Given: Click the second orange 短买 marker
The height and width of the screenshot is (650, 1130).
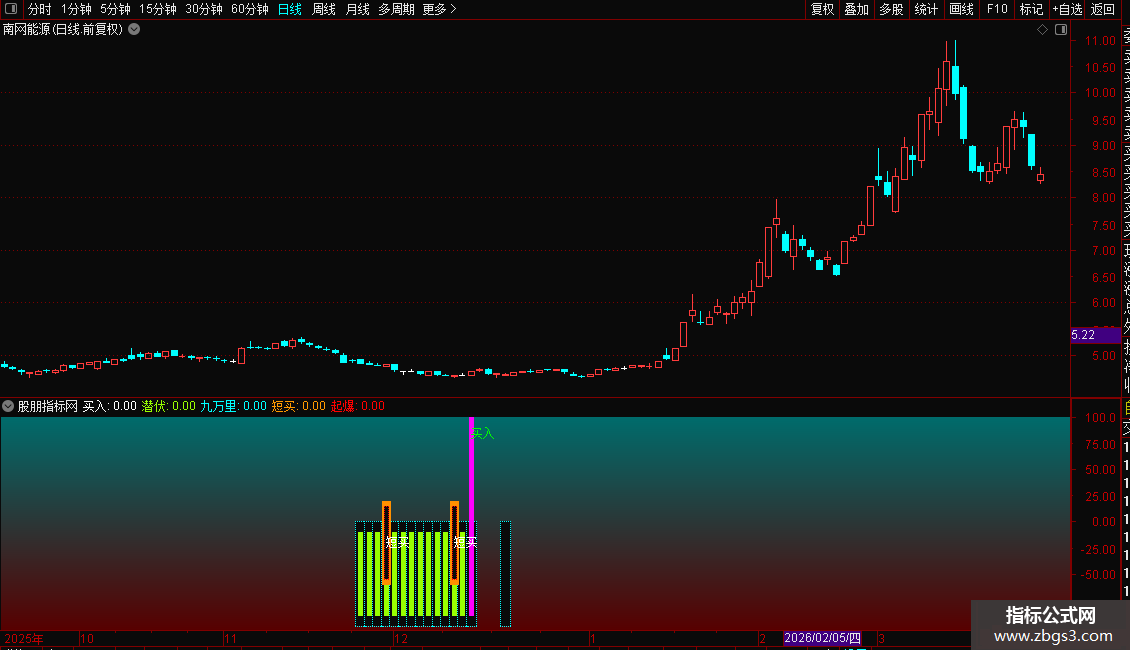Looking at the screenshot, I should pyautogui.click(x=454, y=543).
